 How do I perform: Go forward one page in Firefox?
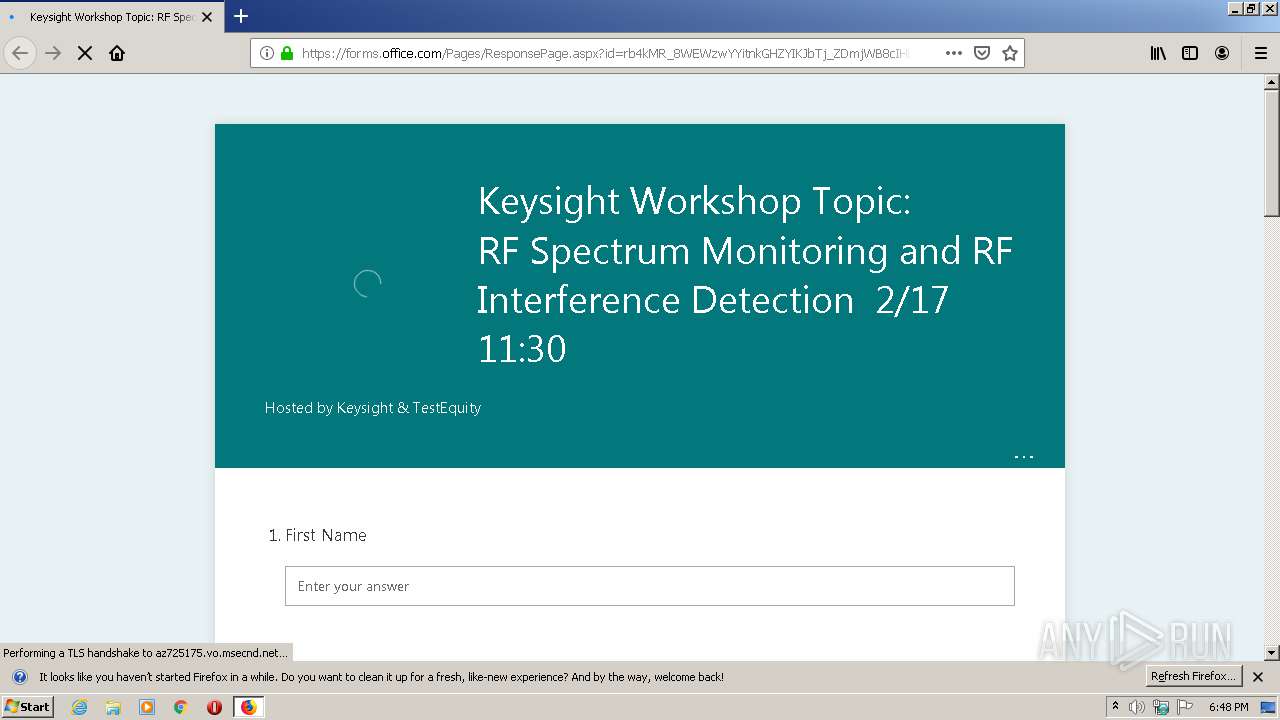(x=53, y=53)
